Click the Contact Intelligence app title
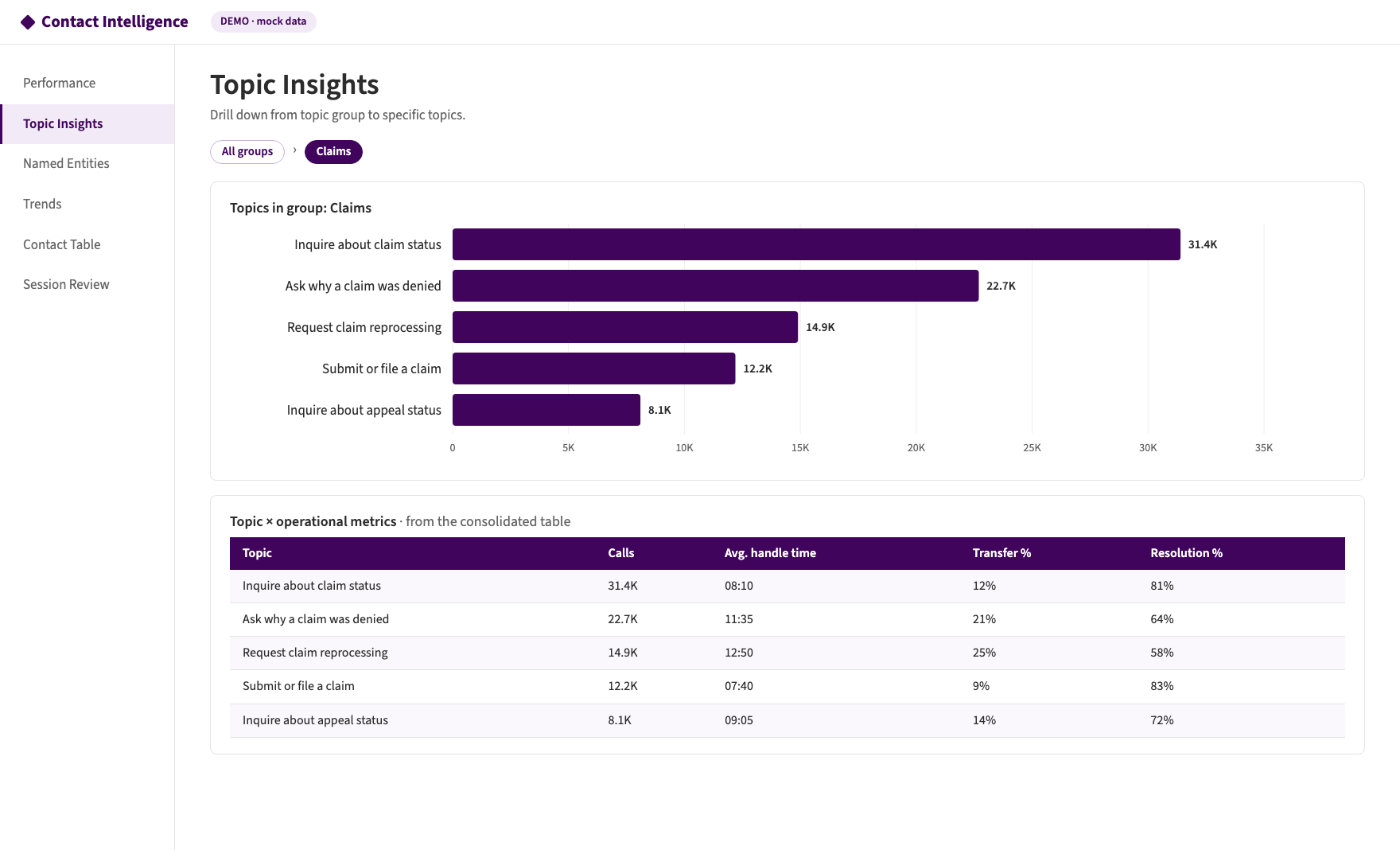The width and height of the screenshot is (1400, 850). point(115,22)
